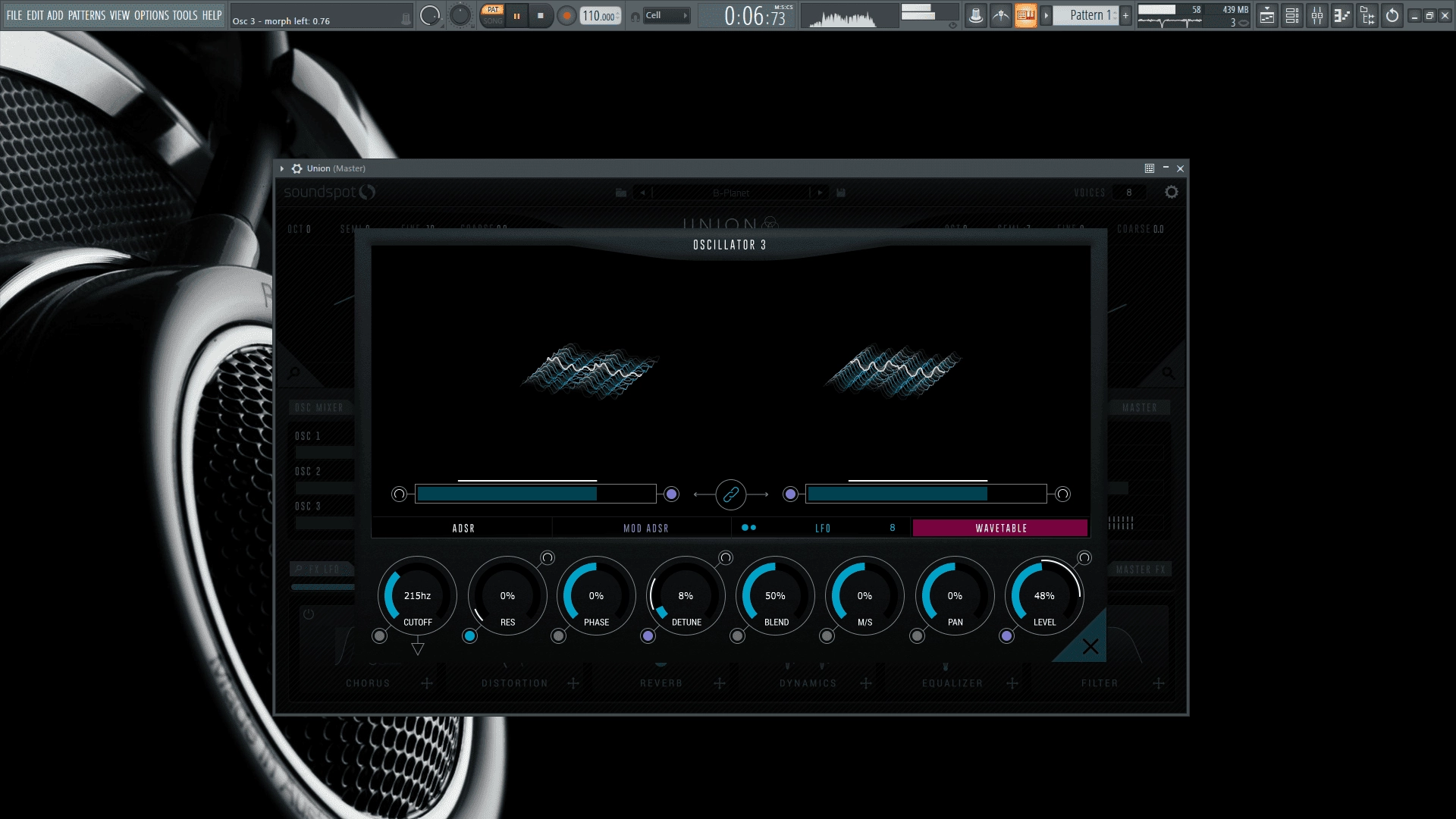Toggle purple modulation dot under DETUNE knob
The image size is (1456, 819).
click(648, 636)
